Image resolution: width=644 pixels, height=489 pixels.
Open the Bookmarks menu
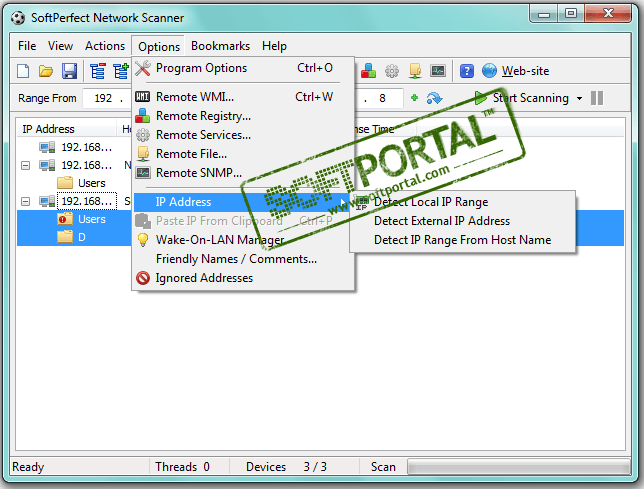pos(220,46)
